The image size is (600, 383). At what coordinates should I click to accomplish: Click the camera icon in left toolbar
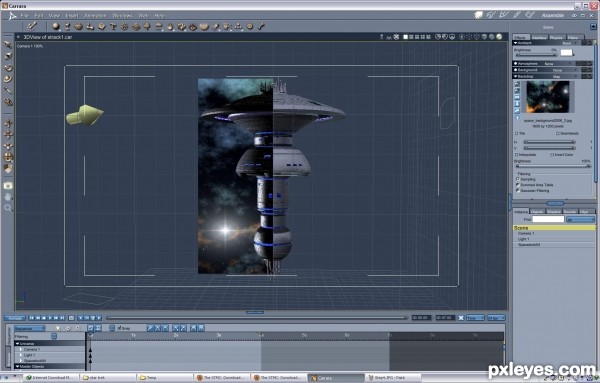click(x=8, y=186)
